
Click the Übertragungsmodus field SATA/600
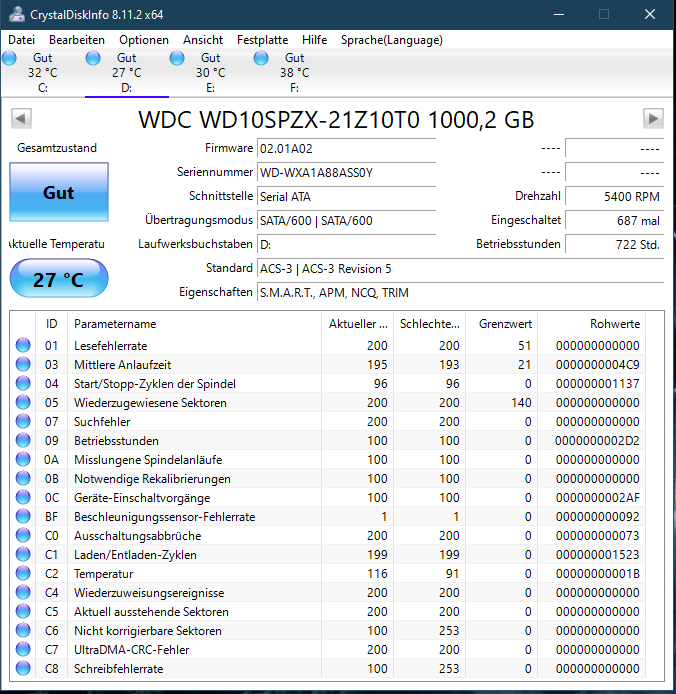point(347,220)
